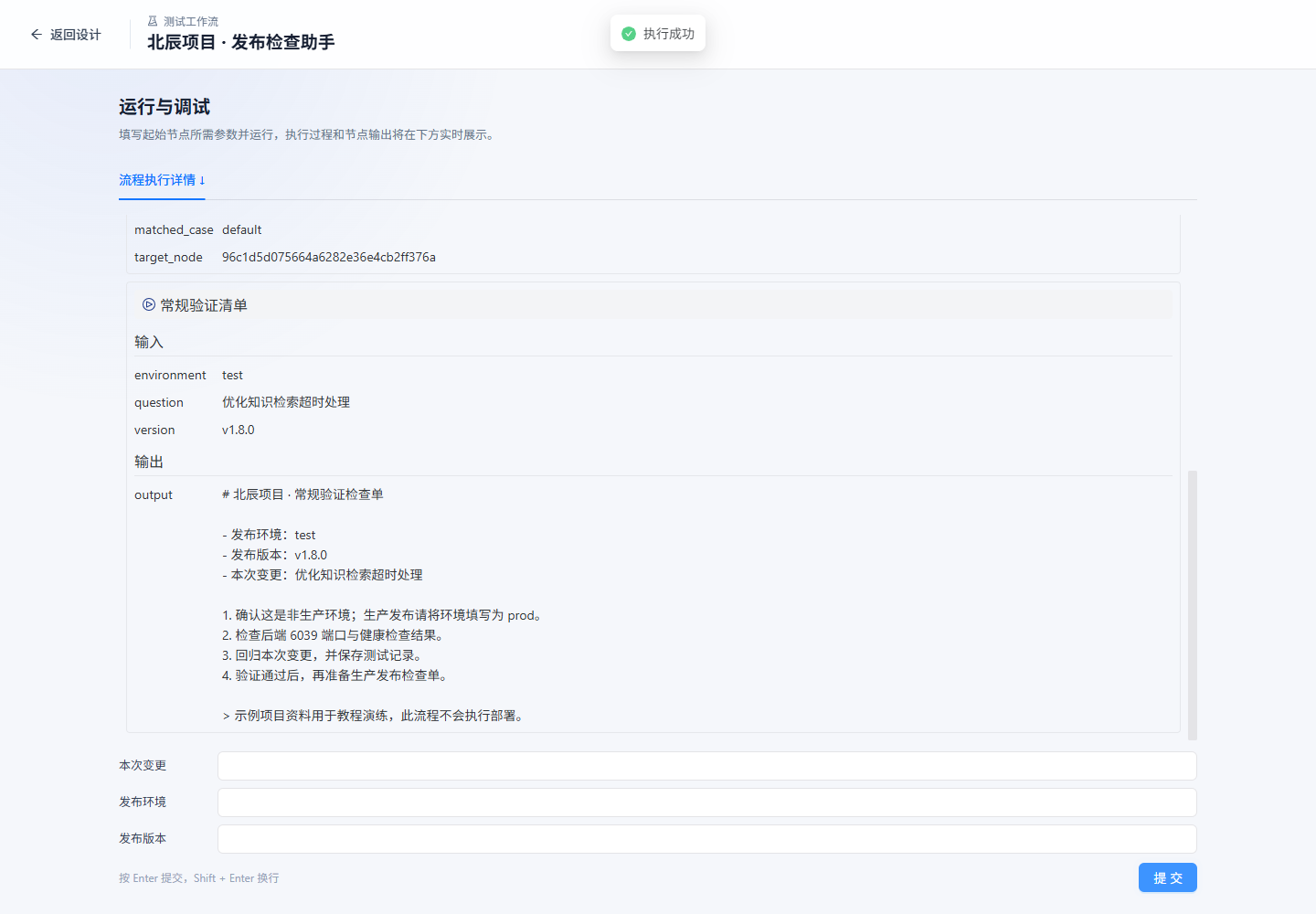Click the line 本次变更：优化知识检索超时处理 in output

point(323,575)
